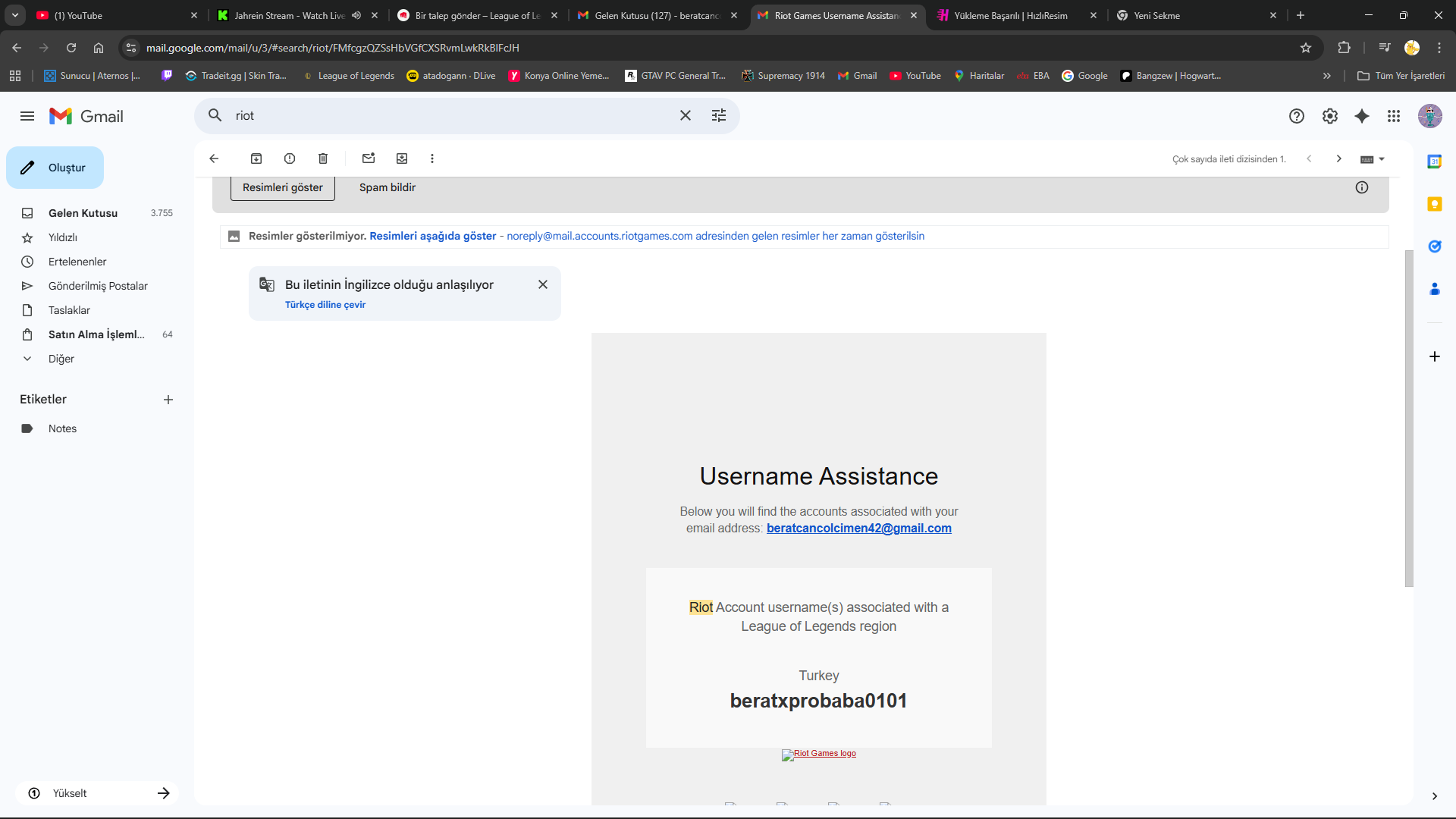Show more bookmarks chevron

click(1327, 76)
